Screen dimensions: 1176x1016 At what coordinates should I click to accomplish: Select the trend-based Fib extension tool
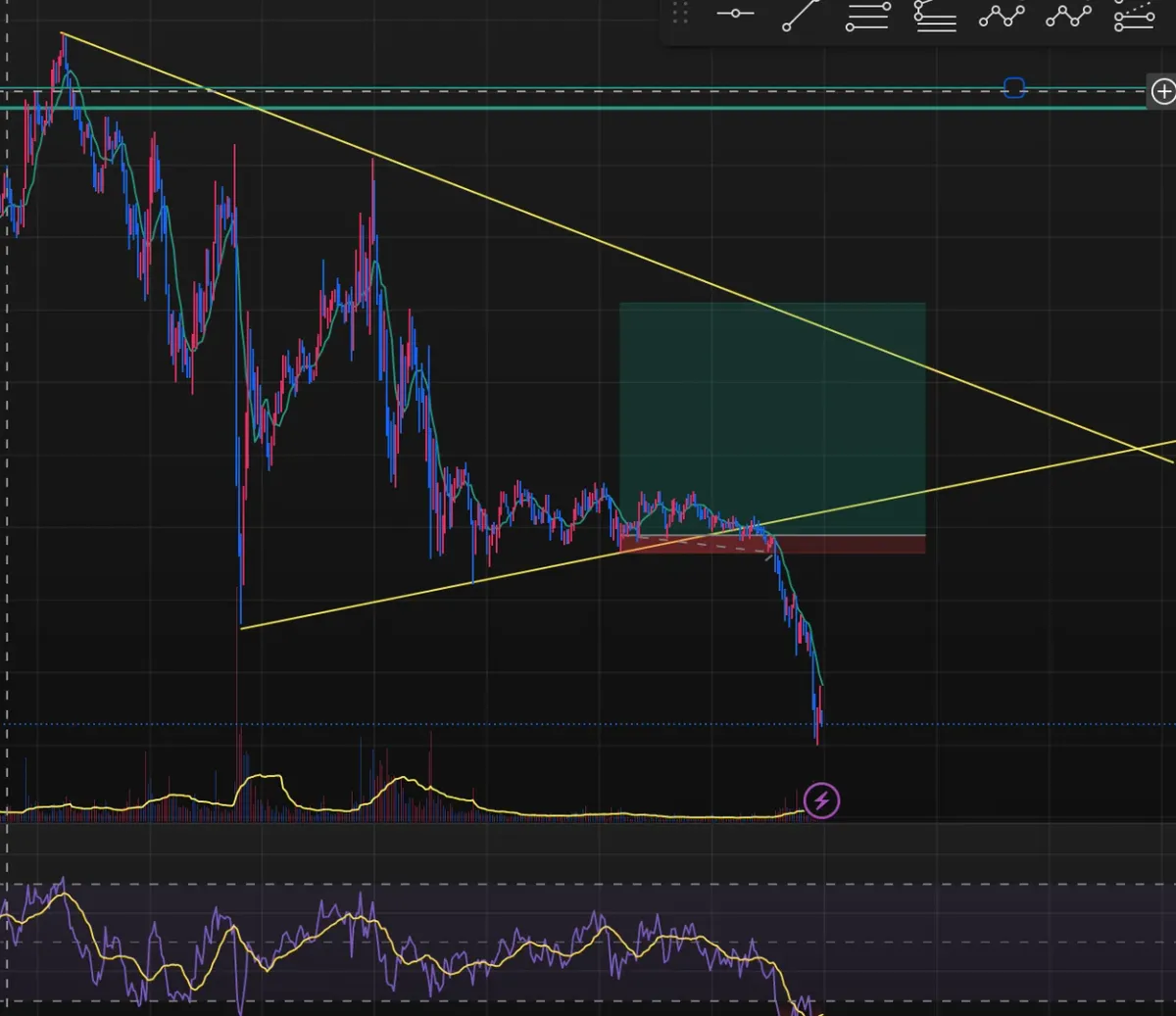click(x=934, y=16)
